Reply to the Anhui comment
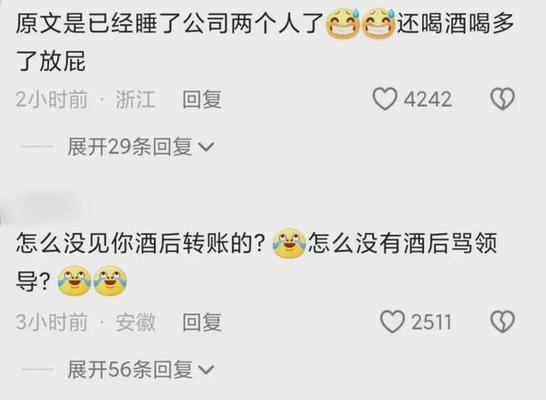 [202, 322]
